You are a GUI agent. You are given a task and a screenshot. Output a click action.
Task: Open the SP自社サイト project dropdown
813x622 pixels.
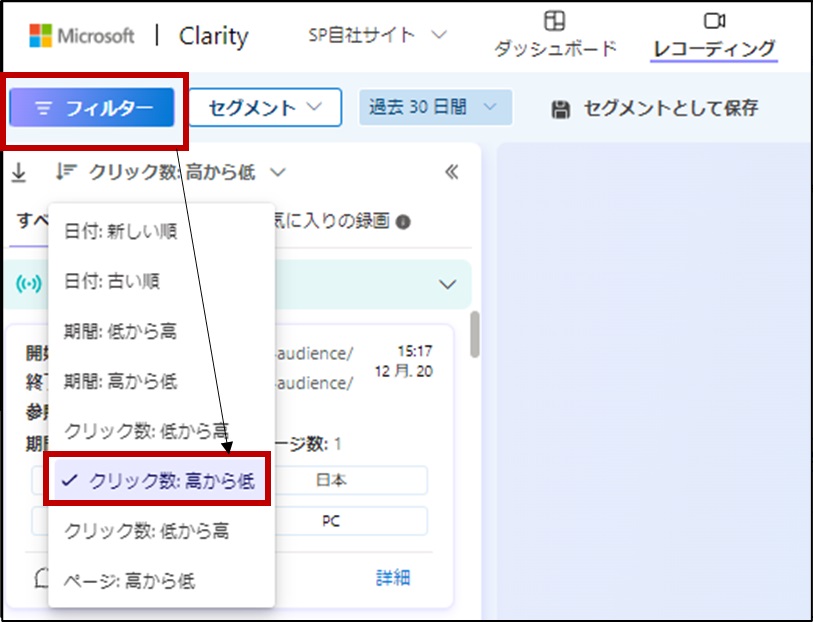point(377,35)
